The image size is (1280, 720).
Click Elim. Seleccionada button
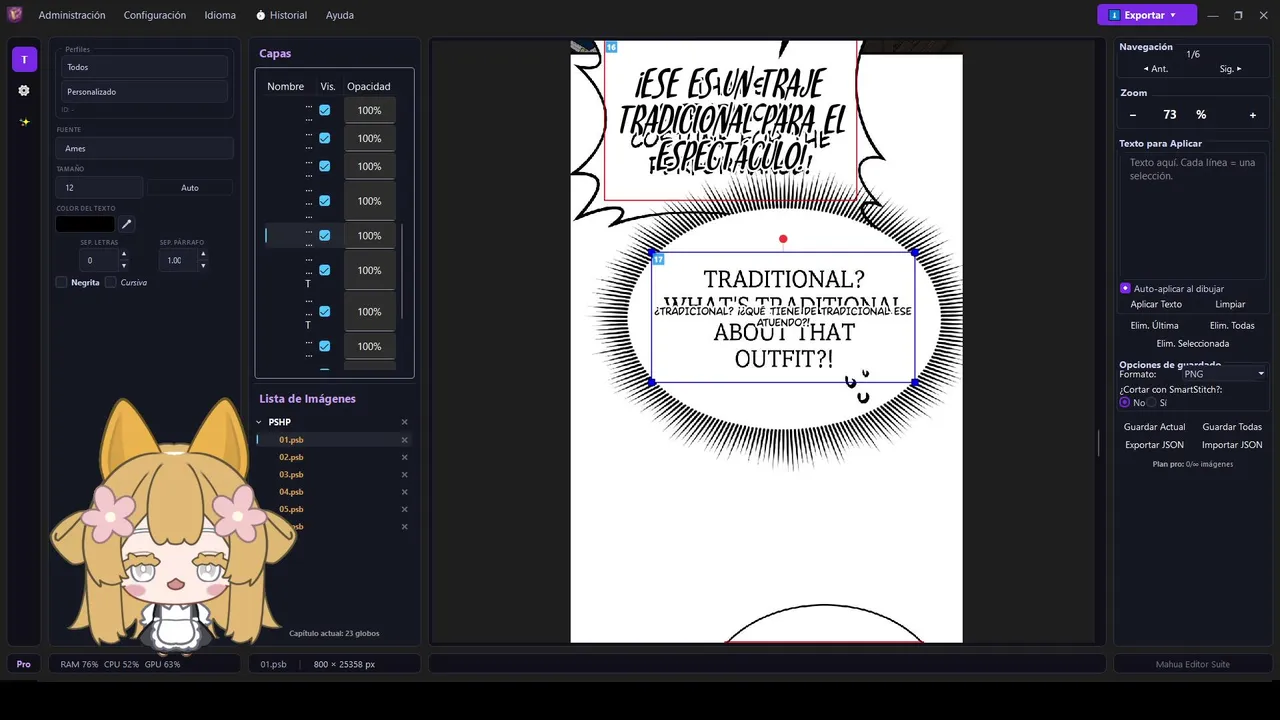(1193, 343)
